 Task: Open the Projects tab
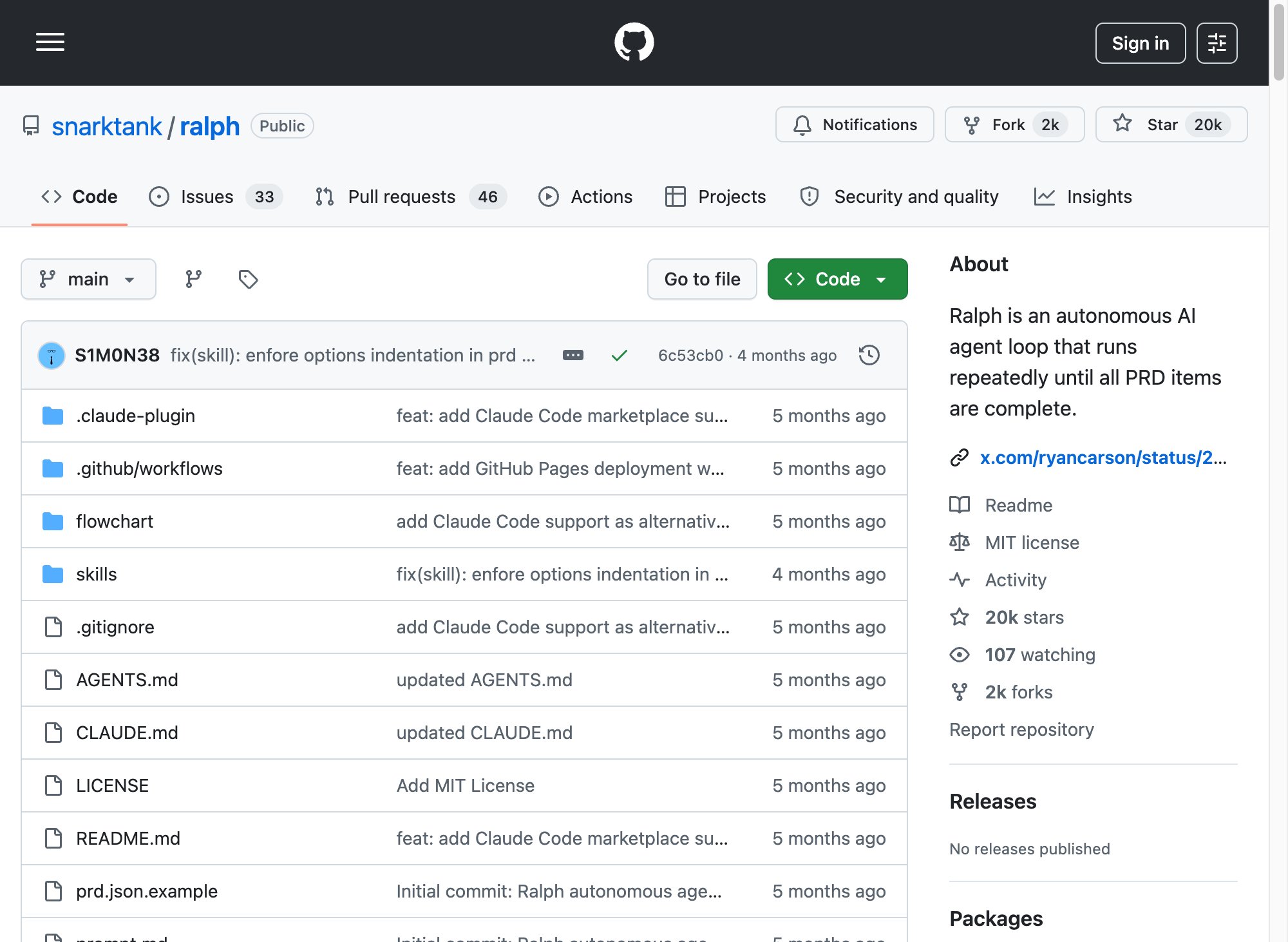(x=715, y=197)
